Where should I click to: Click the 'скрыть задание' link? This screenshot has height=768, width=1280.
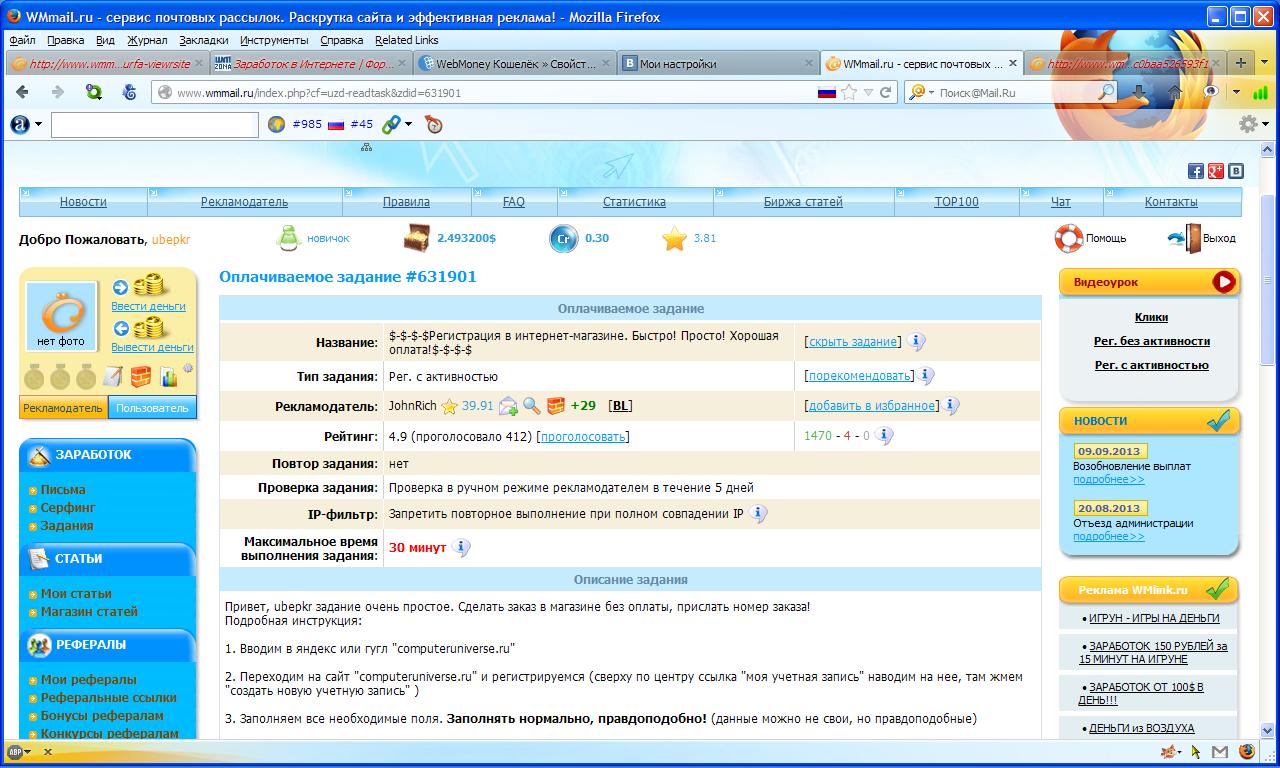853,341
